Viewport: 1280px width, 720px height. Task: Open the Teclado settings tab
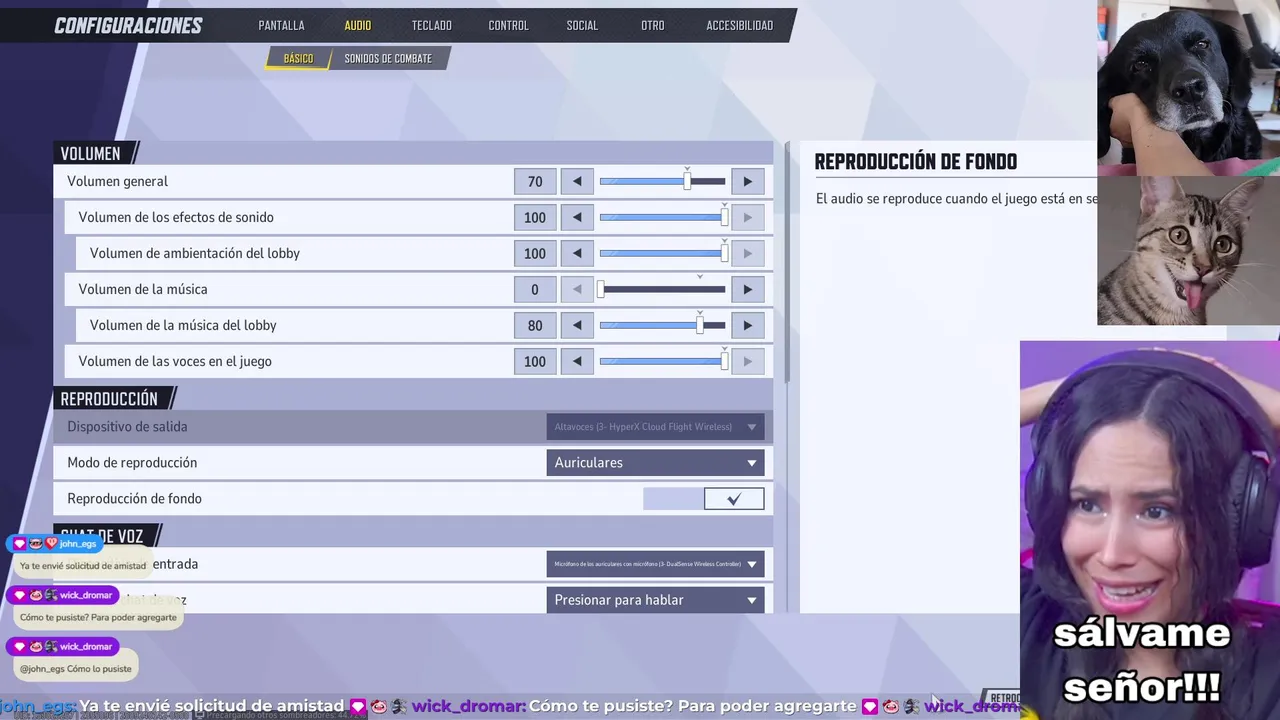[432, 25]
